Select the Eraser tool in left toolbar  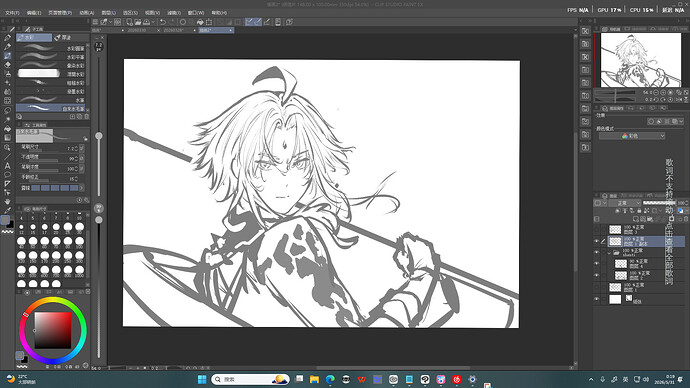coord(7,65)
